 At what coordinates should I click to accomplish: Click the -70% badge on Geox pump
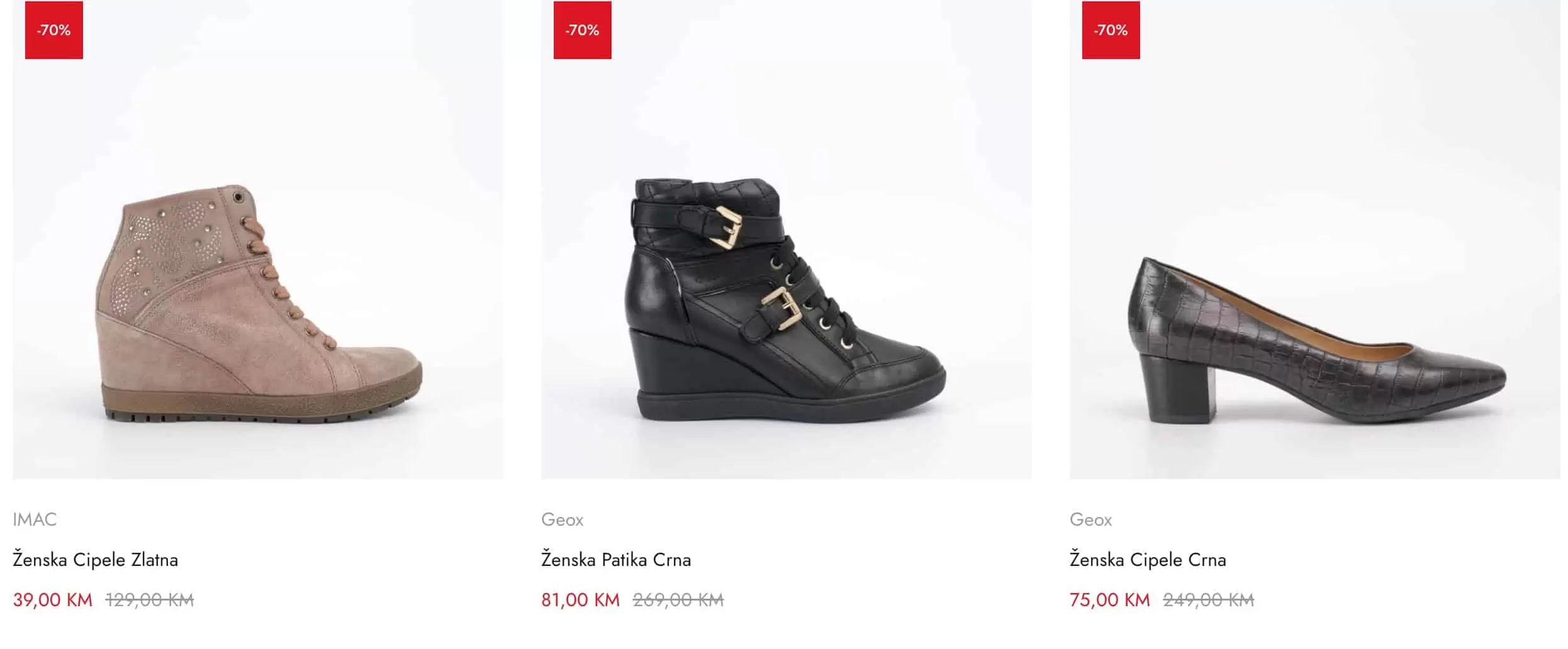1111,30
